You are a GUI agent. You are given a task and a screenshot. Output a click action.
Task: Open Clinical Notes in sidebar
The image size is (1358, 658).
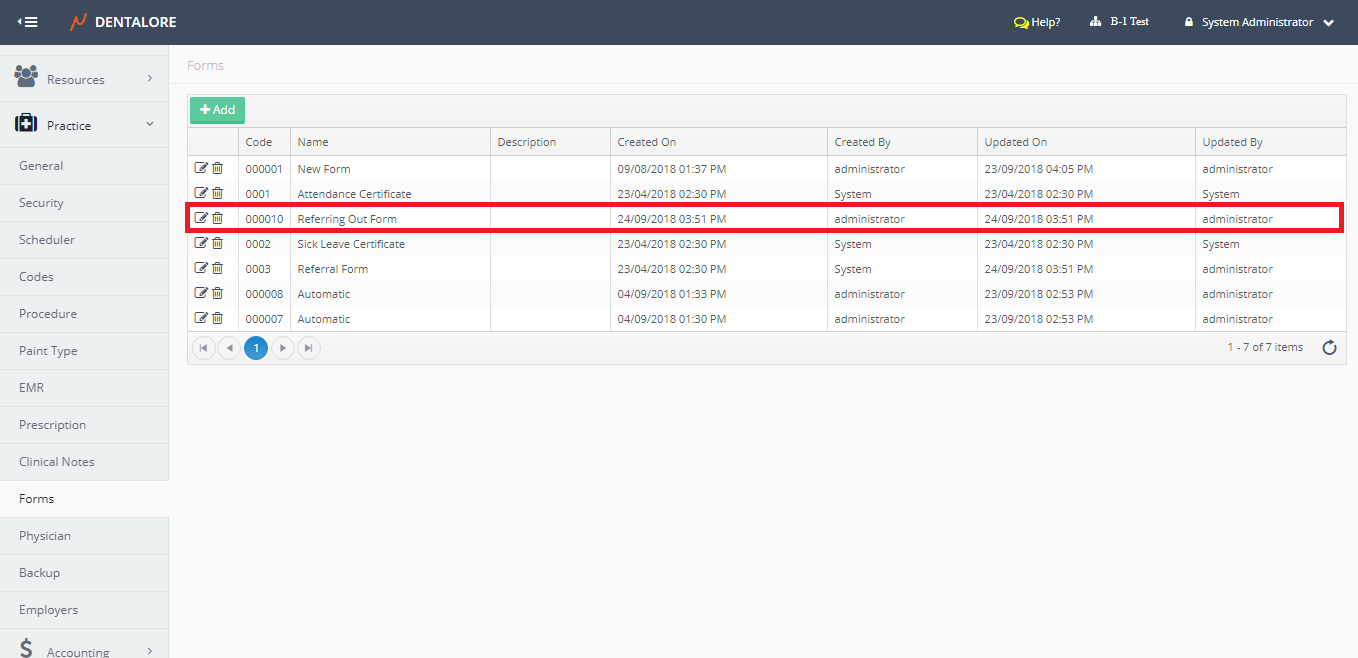pyautogui.click(x=57, y=462)
